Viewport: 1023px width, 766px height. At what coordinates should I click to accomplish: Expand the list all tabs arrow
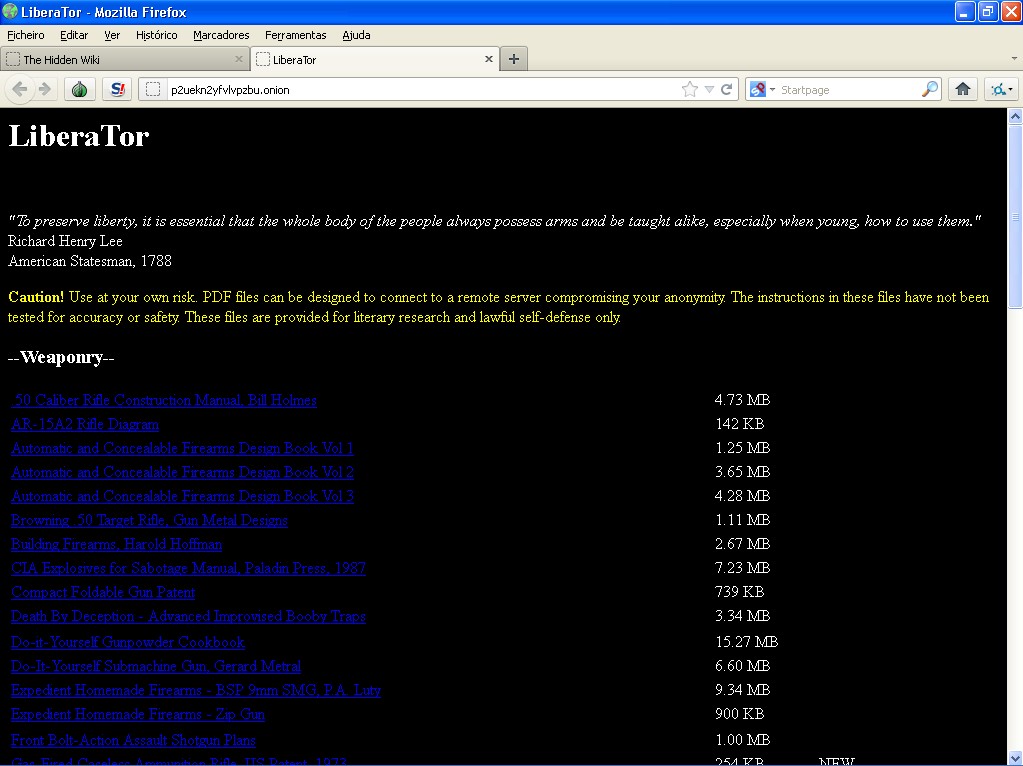(1014, 59)
